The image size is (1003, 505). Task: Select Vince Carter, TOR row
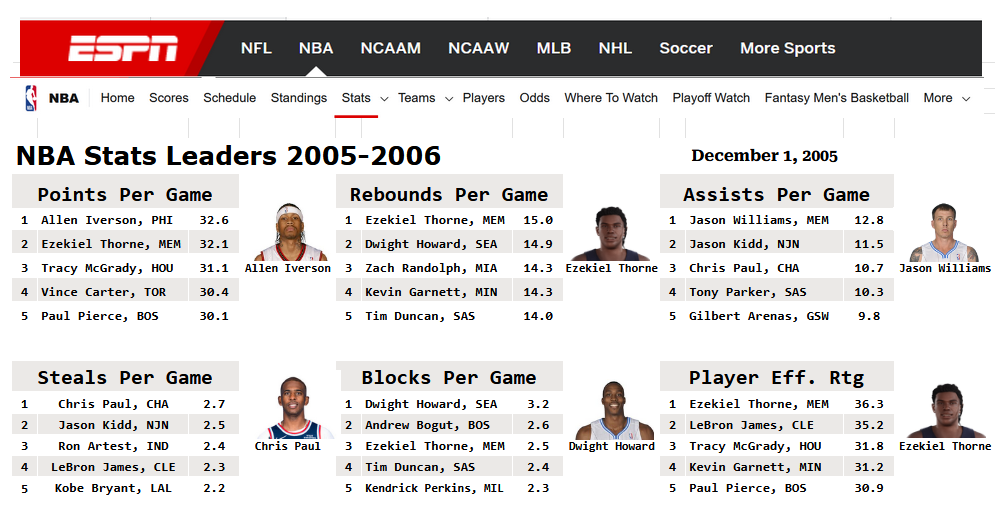pyautogui.click(x=125, y=292)
